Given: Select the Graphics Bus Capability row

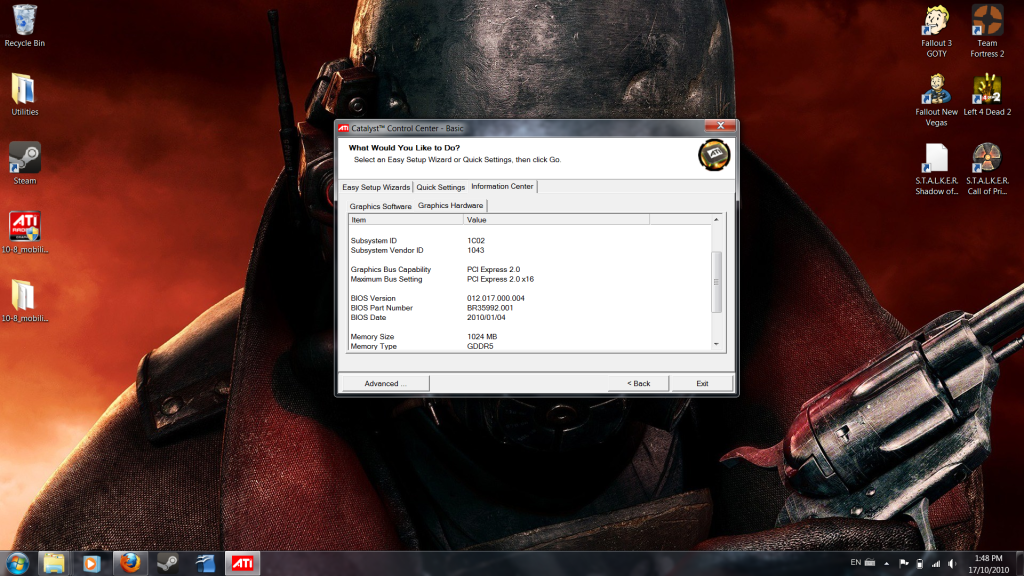Looking at the screenshot, I should coord(530,269).
